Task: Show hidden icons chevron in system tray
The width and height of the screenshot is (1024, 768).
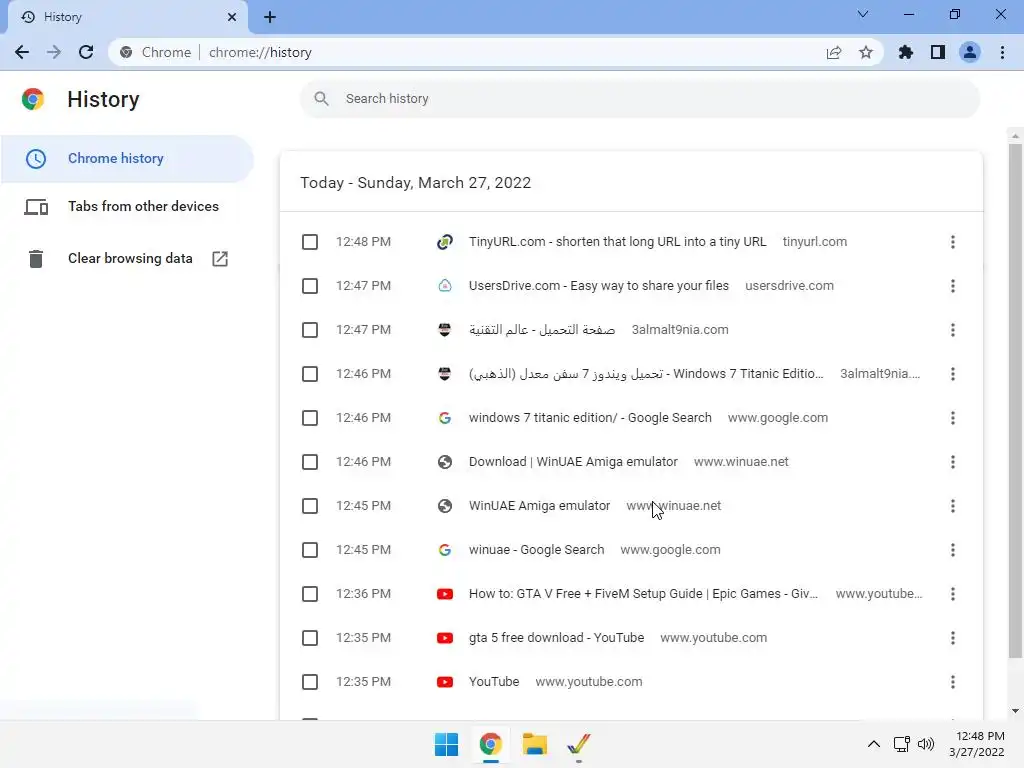Action: (x=874, y=744)
